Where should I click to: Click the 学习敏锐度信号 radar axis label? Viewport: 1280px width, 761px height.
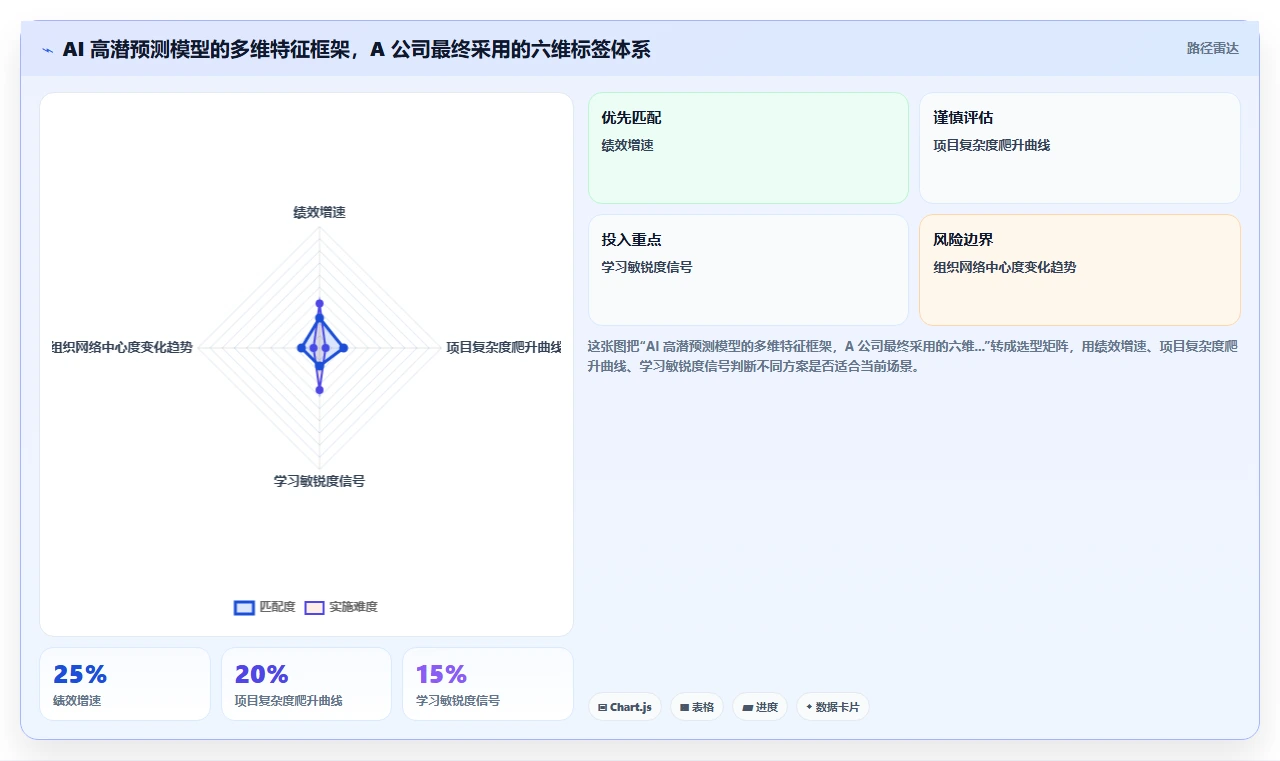click(319, 481)
